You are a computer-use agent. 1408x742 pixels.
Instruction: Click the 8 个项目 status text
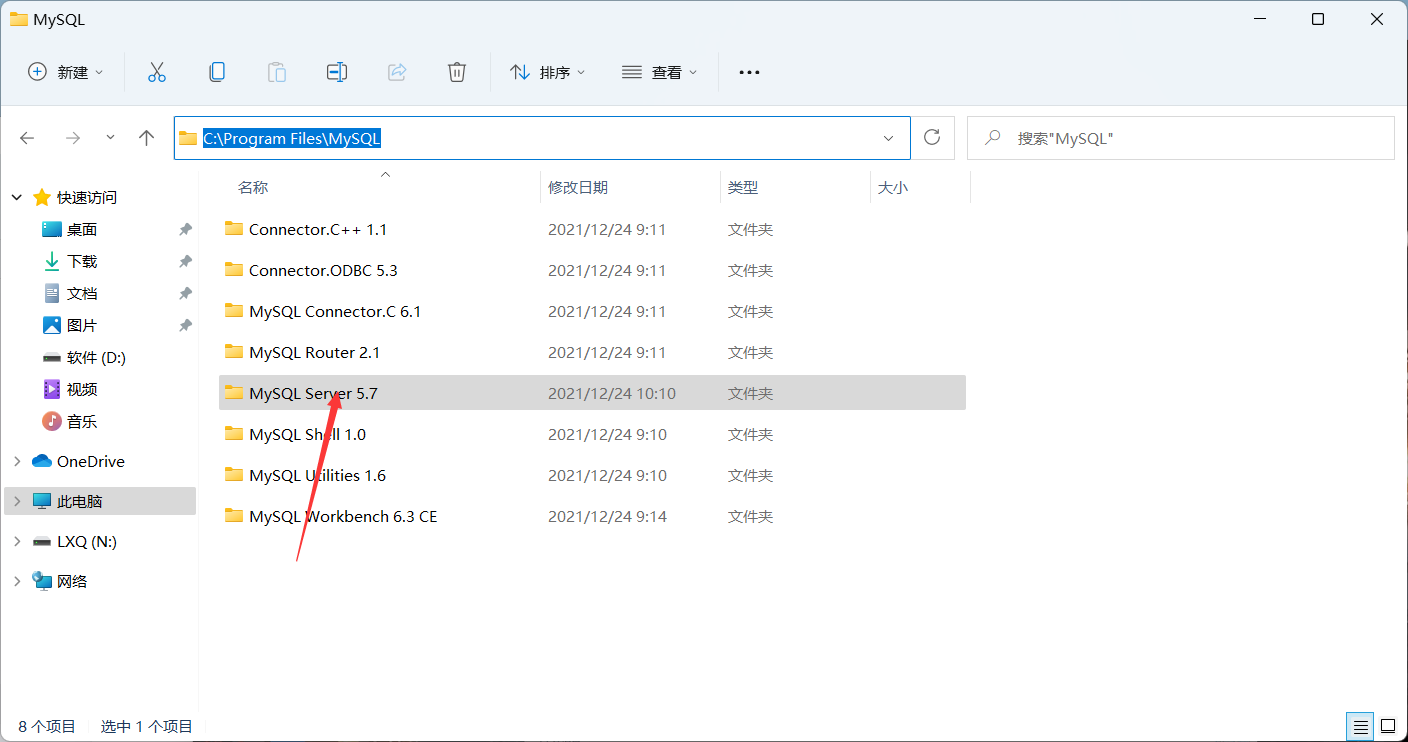(47, 726)
